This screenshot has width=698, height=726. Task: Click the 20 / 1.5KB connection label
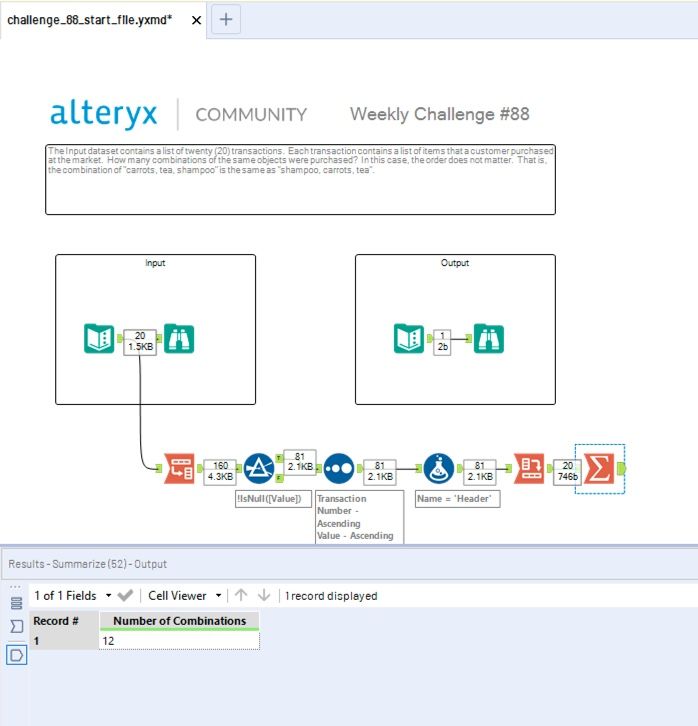coord(140,341)
